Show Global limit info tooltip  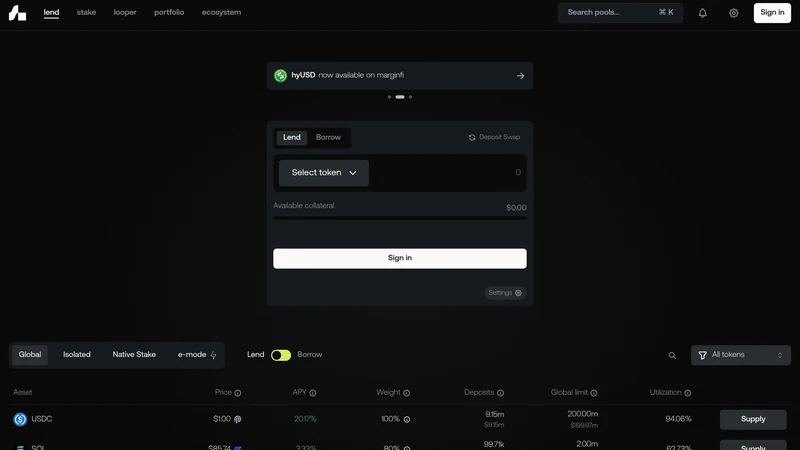click(x=594, y=393)
